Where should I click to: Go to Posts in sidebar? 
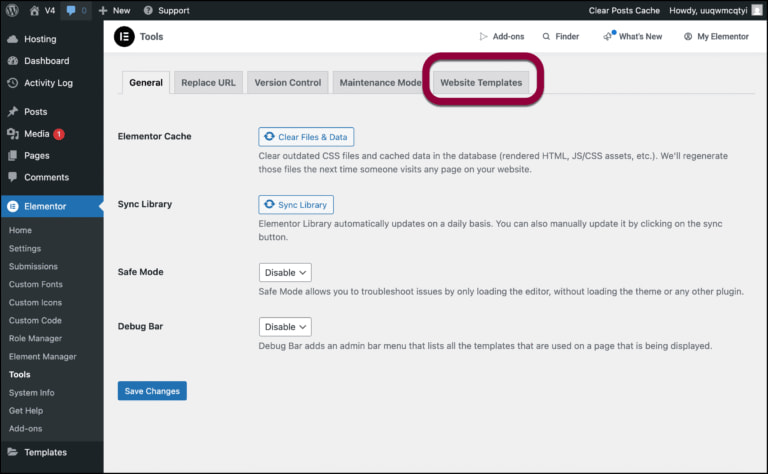point(35,112)
